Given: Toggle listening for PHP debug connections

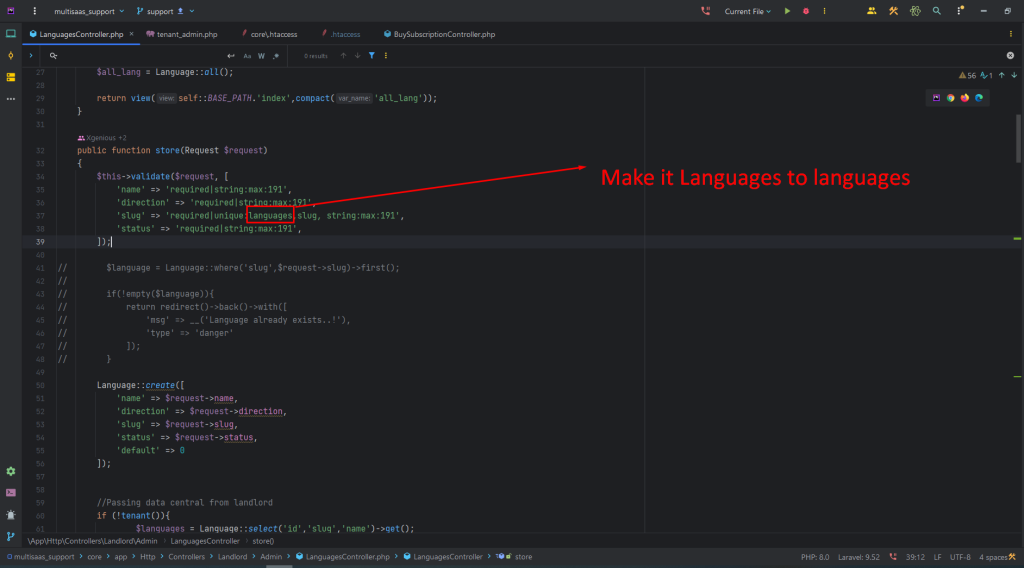Looking at the screenshot, I should click(705, 11).
